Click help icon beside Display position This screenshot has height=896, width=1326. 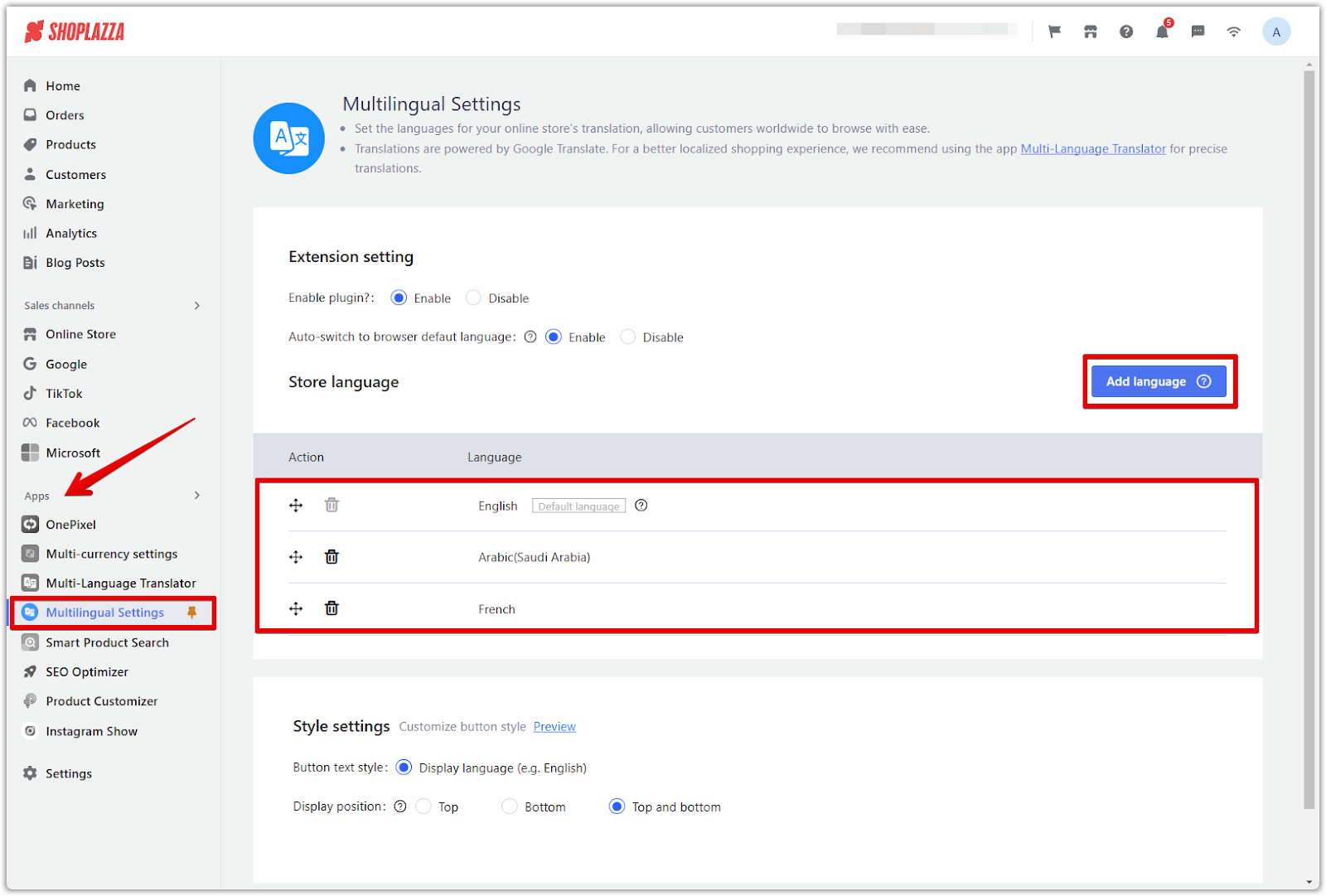[400, 806]
